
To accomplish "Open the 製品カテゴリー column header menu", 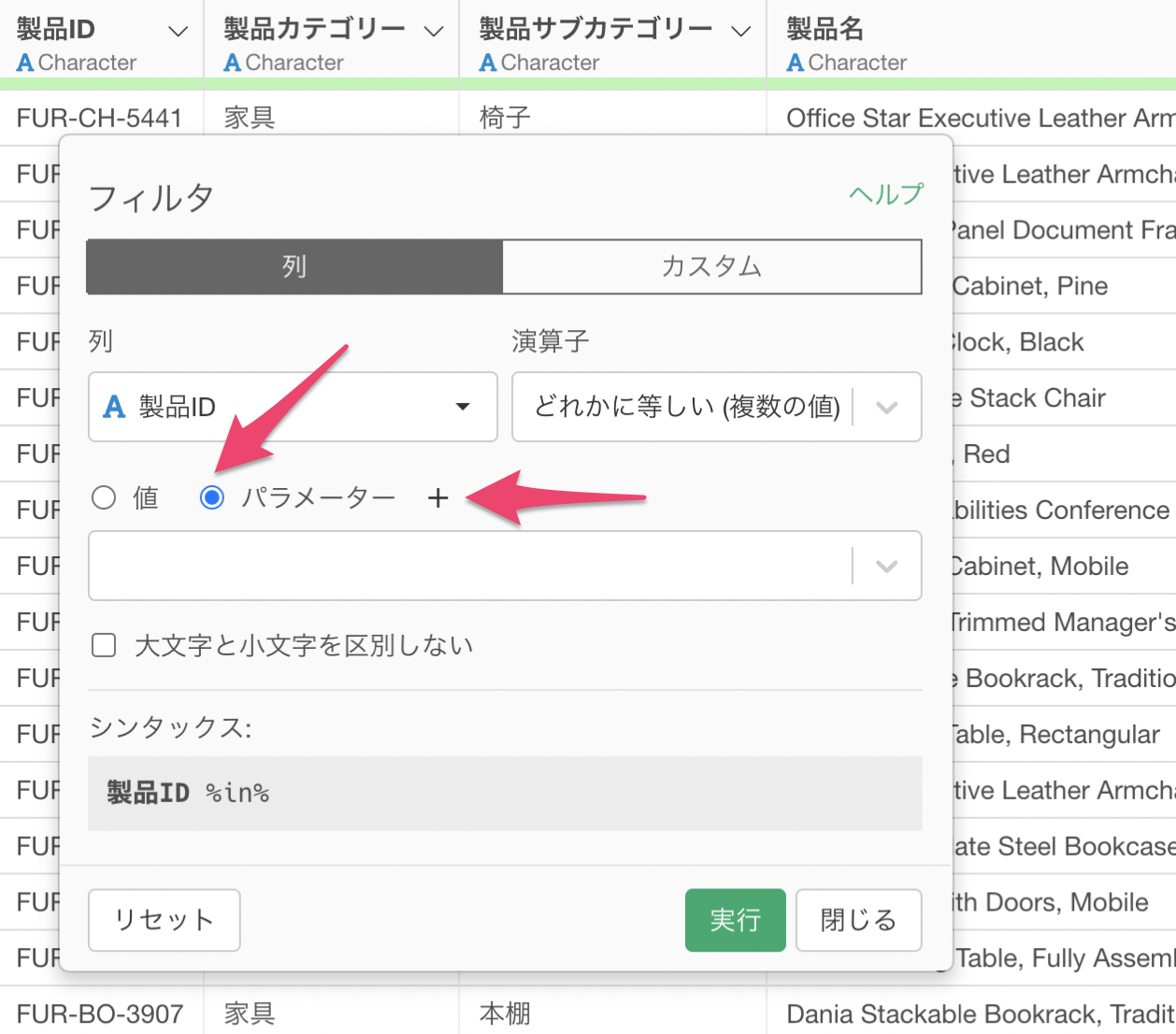I will point(434,32).
